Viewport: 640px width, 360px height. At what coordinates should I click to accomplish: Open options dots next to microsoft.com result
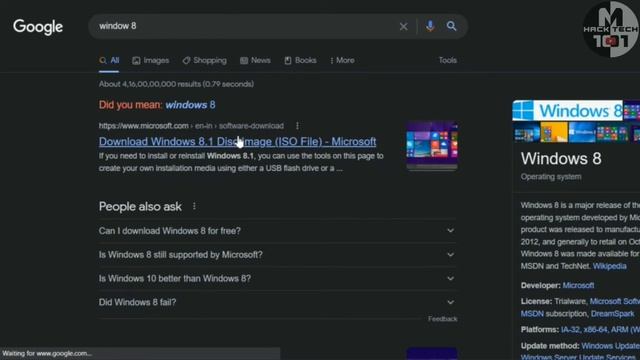point(297,126)
